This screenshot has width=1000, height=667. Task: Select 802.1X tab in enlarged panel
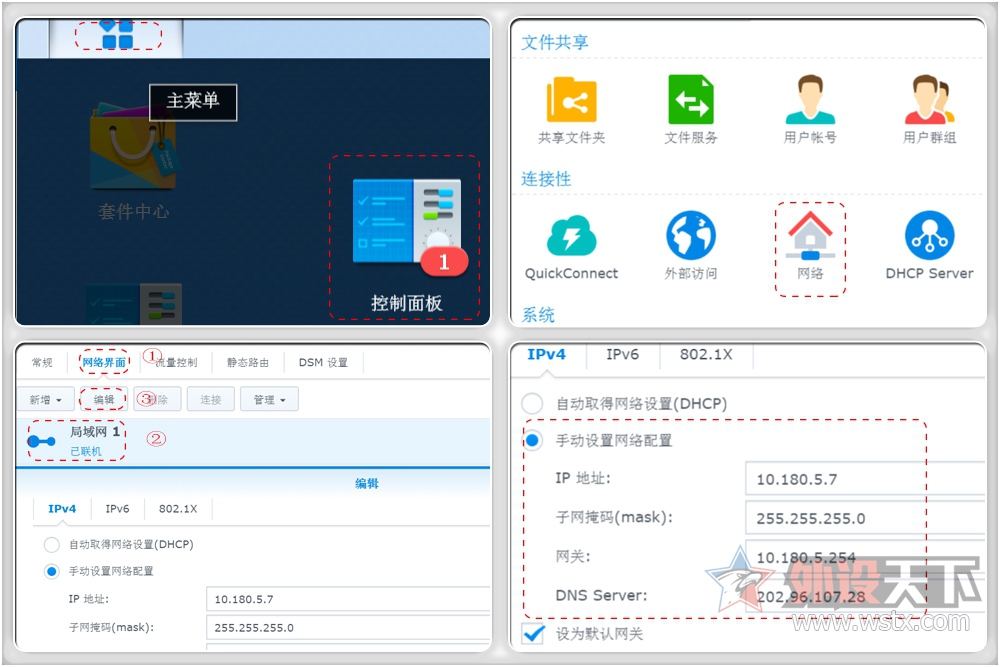pos(706,355)
